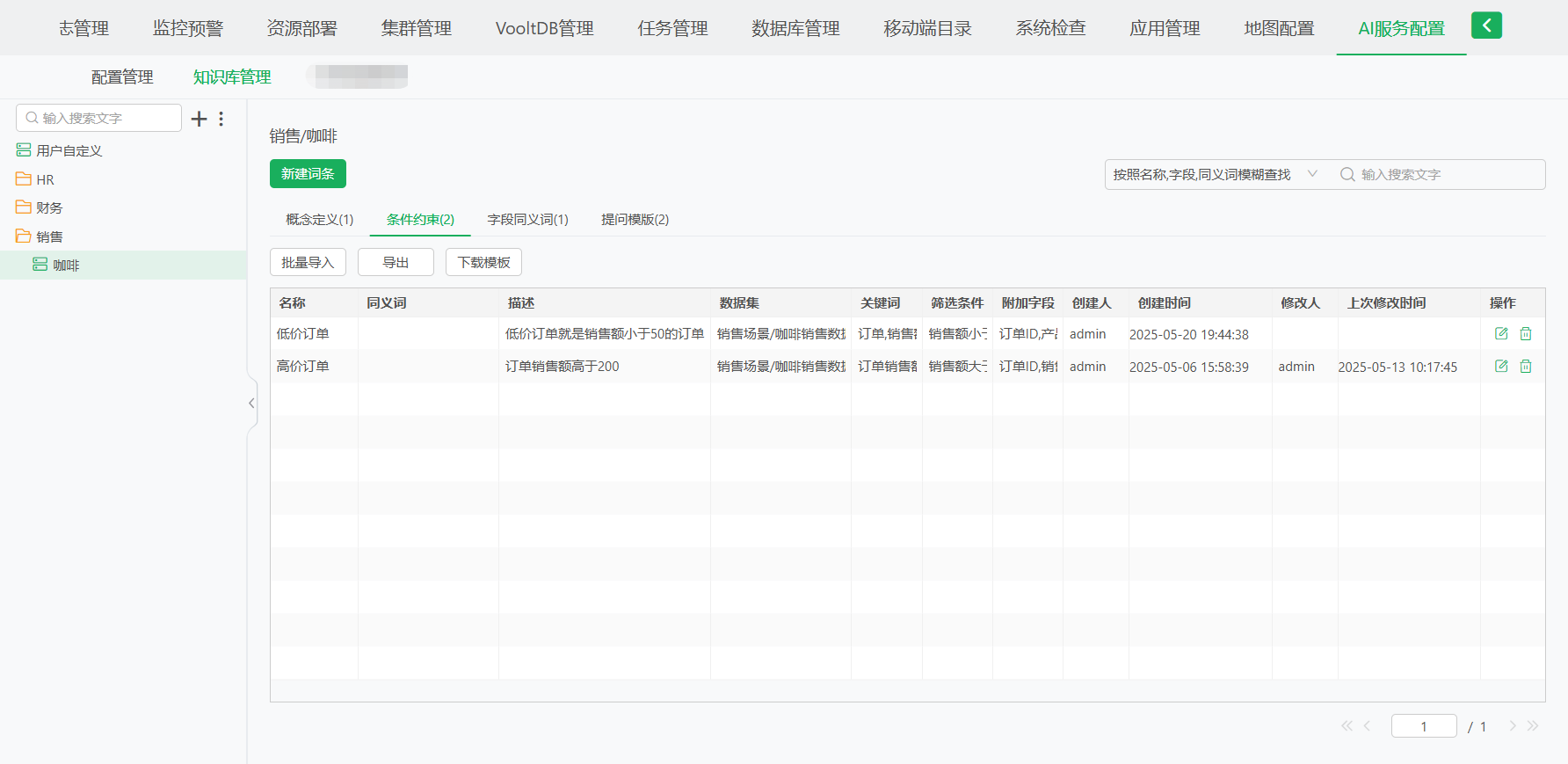This screenshot has height=764, width=1568.
Task: Open the 知识库管理 sub-tab
Action: pyautogui.click(x=232, y=77)
